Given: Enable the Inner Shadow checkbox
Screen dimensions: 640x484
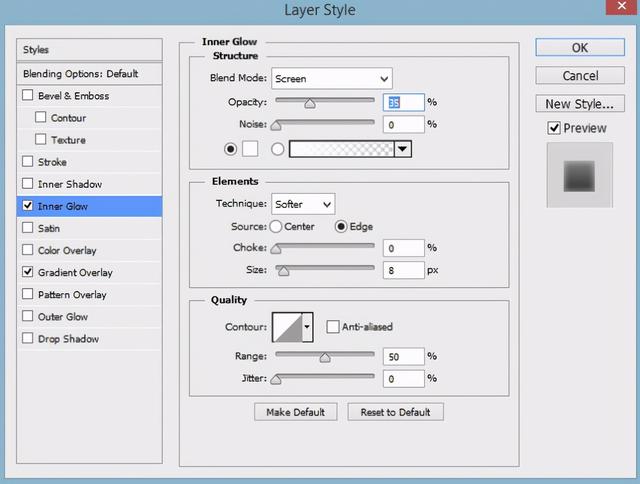Looking at the screenshot, I should (27, 183).
